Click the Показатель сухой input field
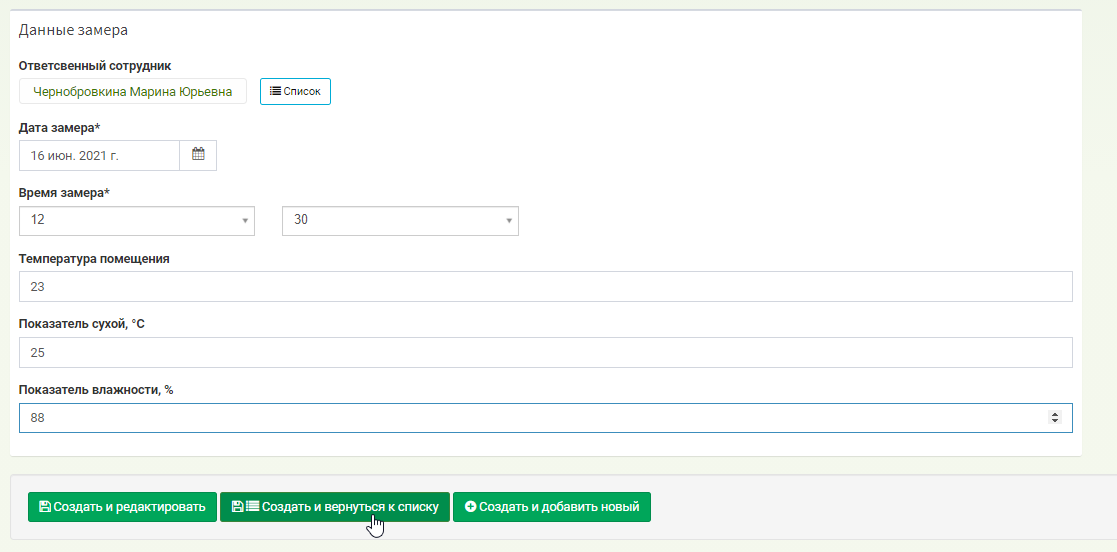This screenshot has height=552, width=1117. point(546,353)
